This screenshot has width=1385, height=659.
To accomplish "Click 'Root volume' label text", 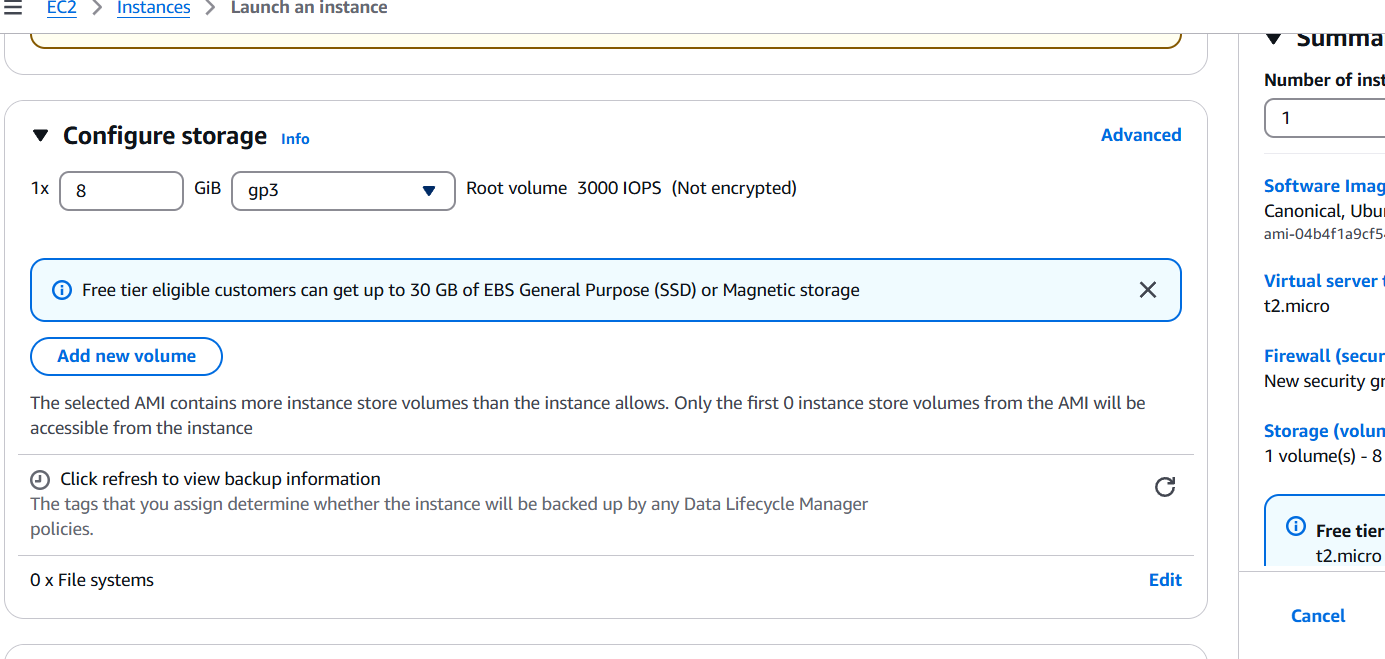I will click(516, 188).
